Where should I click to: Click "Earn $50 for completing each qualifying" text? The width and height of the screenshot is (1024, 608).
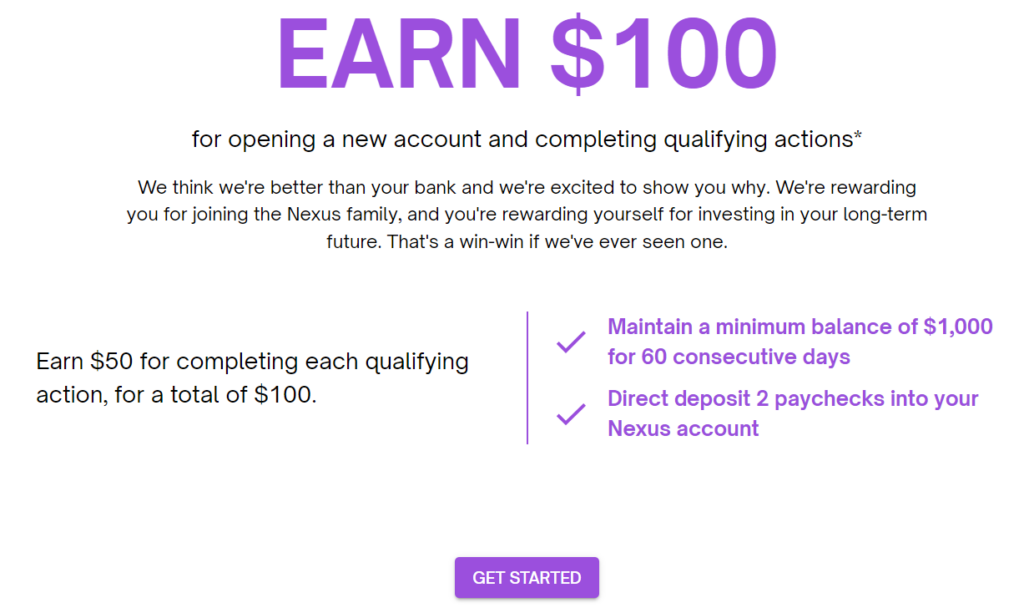point(252,361)
